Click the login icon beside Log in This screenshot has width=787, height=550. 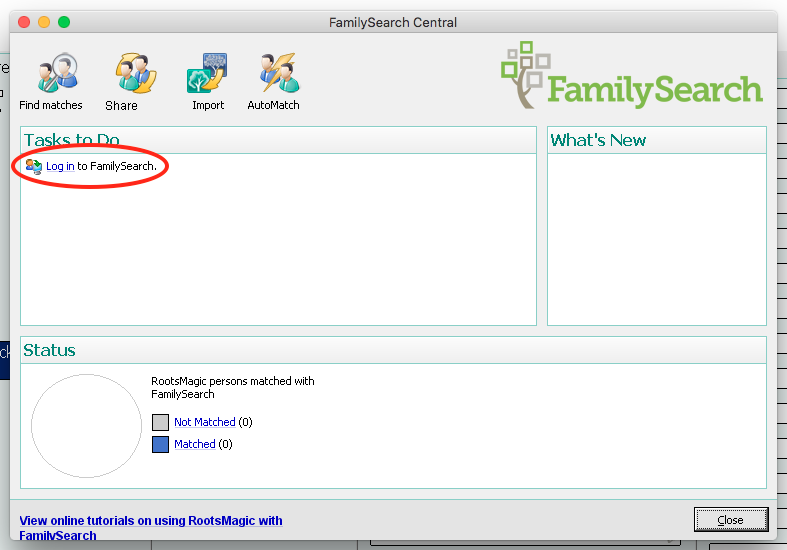click(34, 166)
